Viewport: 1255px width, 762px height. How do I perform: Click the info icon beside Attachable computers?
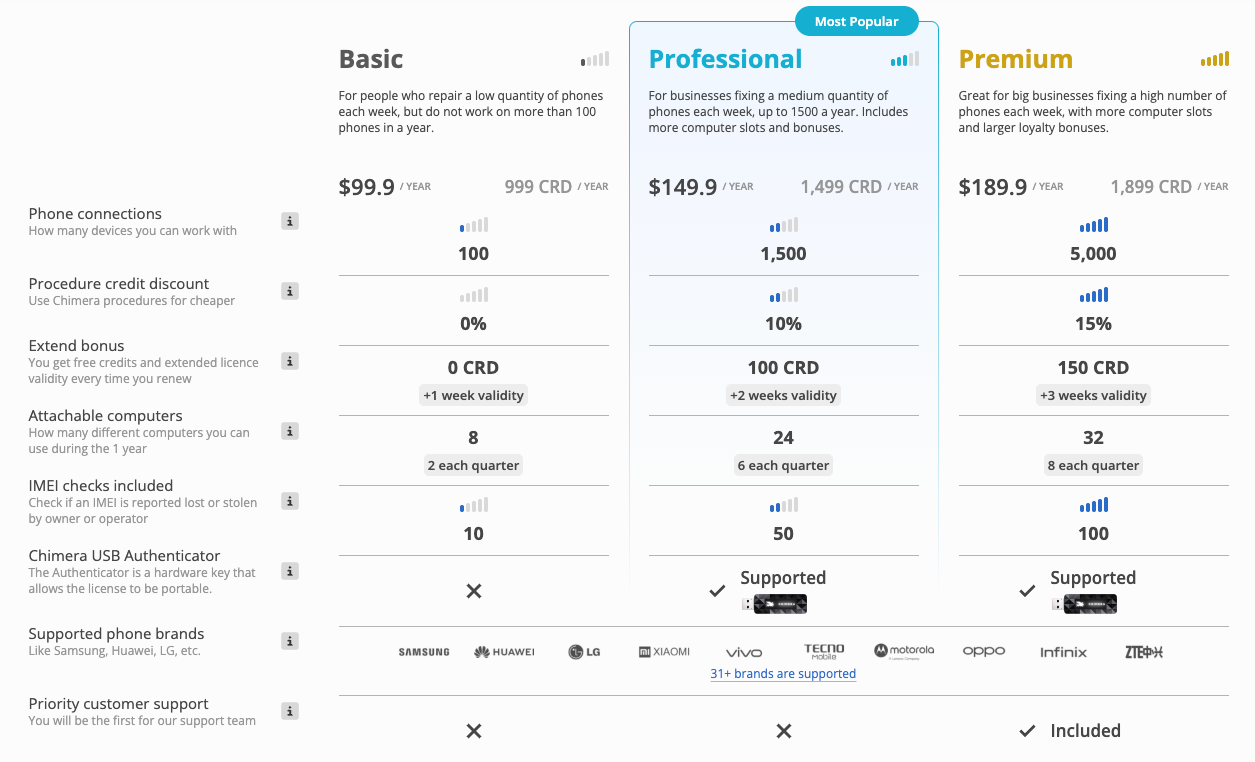289,431
